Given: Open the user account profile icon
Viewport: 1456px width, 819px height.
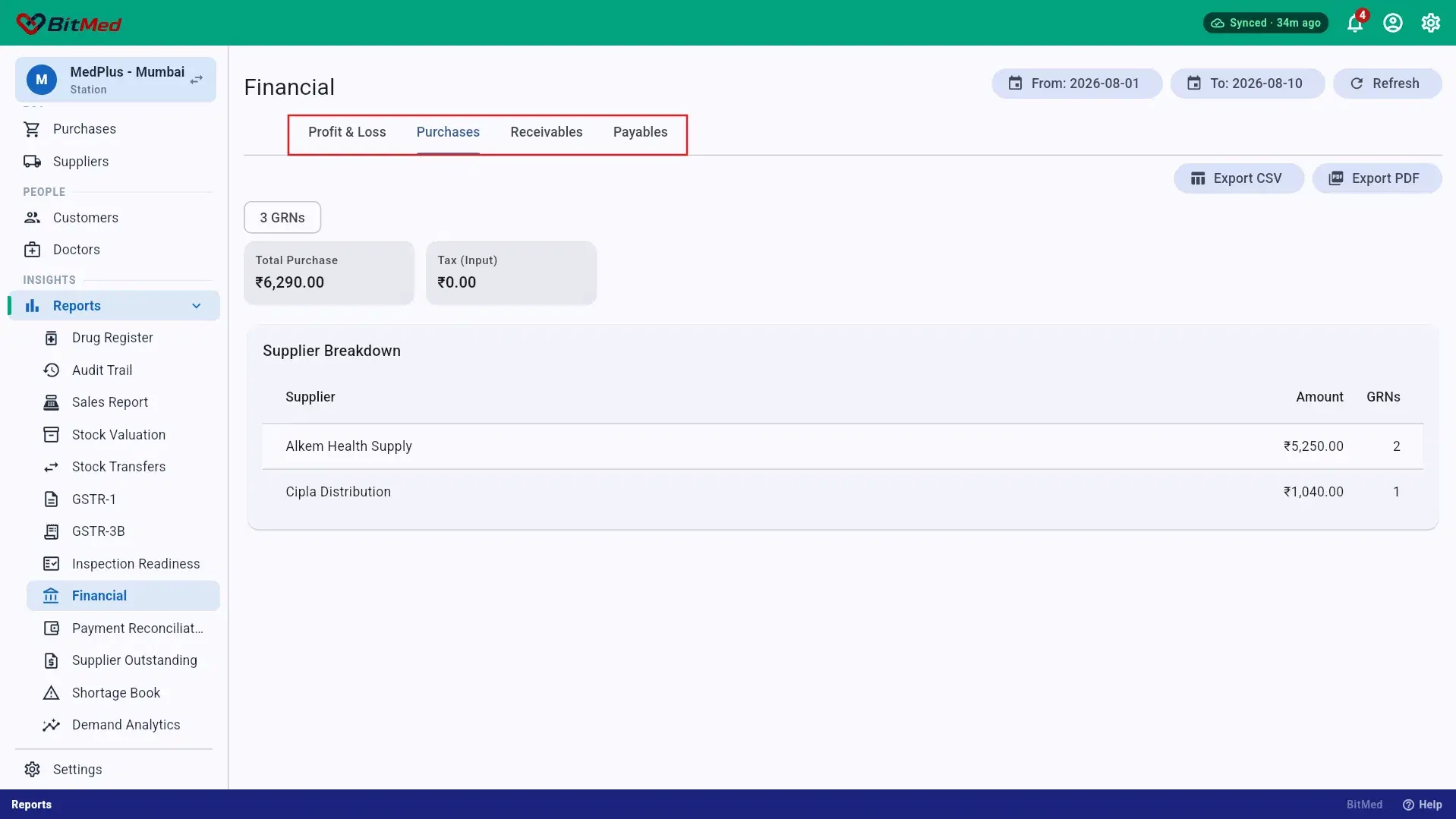Looking at the screenshot, I should [x=1393, y=23].
